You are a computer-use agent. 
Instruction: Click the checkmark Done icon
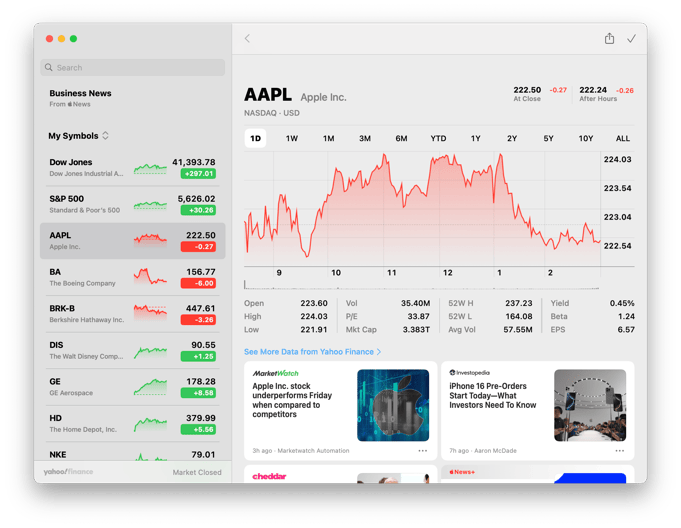pyautogui.click(x=631, y=39)
